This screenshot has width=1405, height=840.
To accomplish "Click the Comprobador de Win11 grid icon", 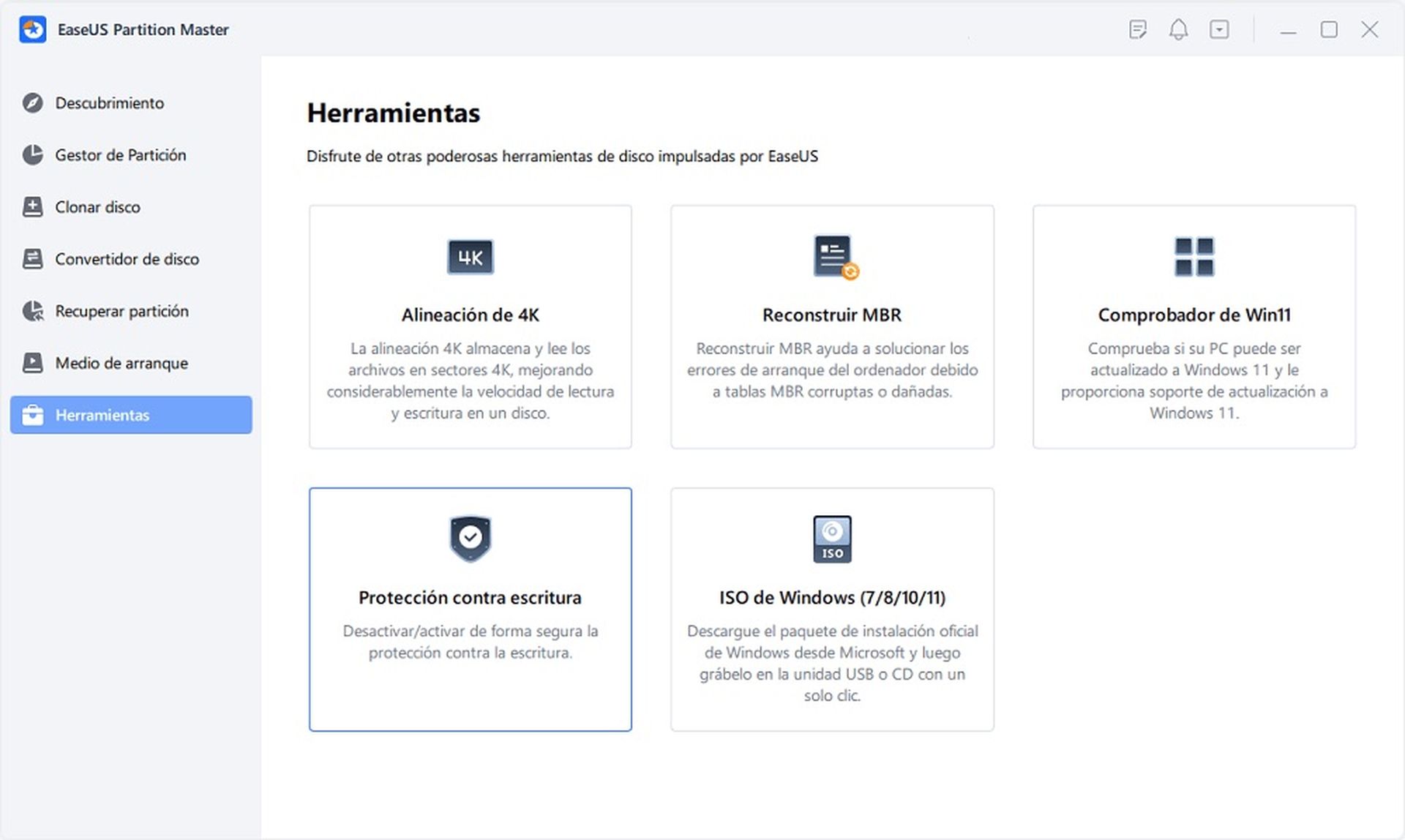I will (x=1194, y=257).
